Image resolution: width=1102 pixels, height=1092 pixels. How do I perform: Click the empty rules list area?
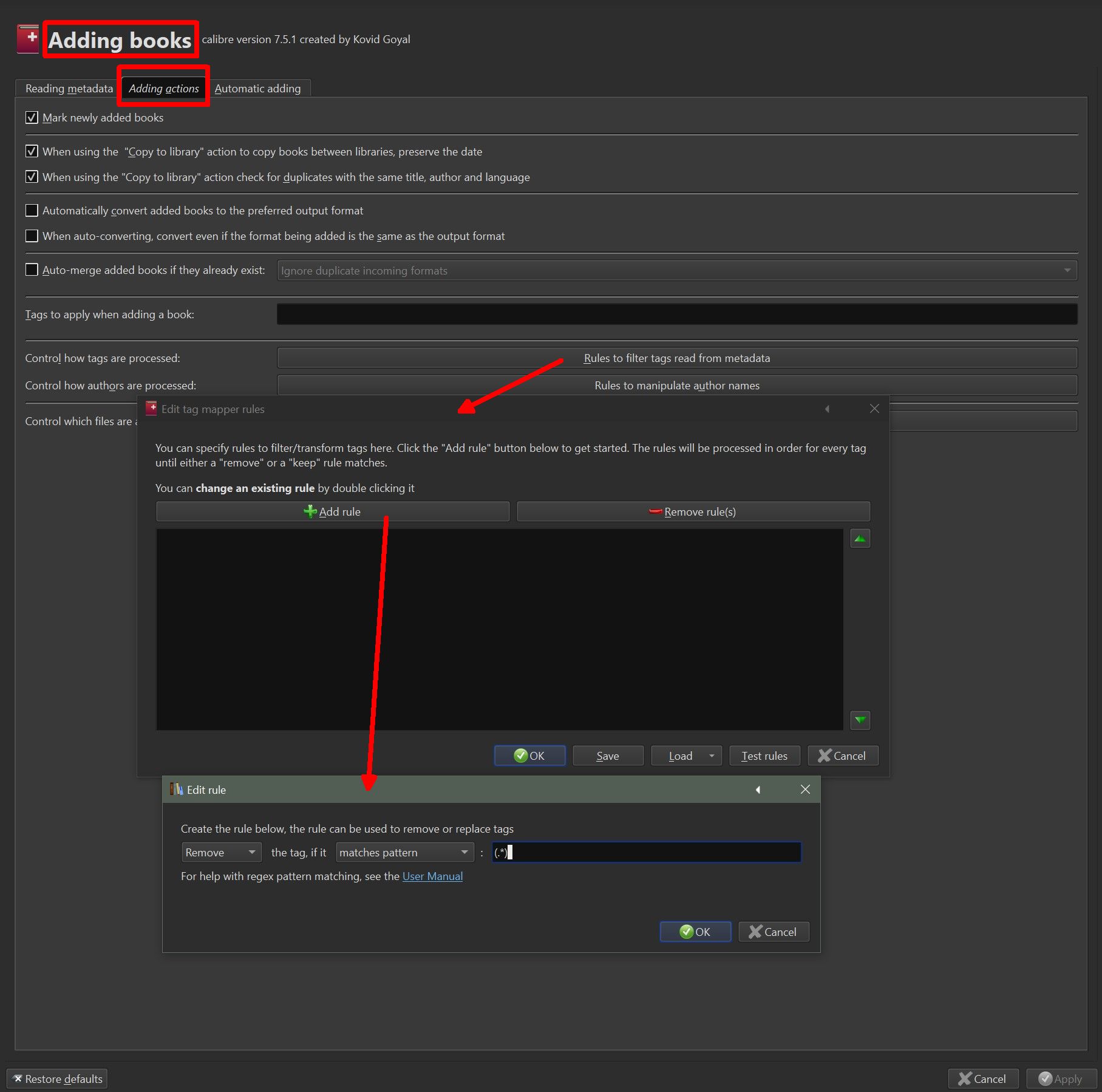pyautogui.click(x=500, y=629)
